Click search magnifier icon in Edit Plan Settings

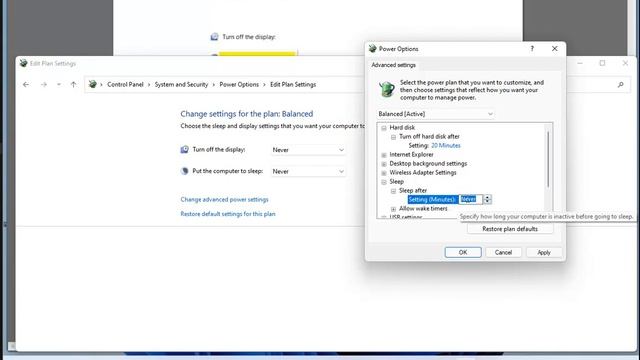click(620, 84)
